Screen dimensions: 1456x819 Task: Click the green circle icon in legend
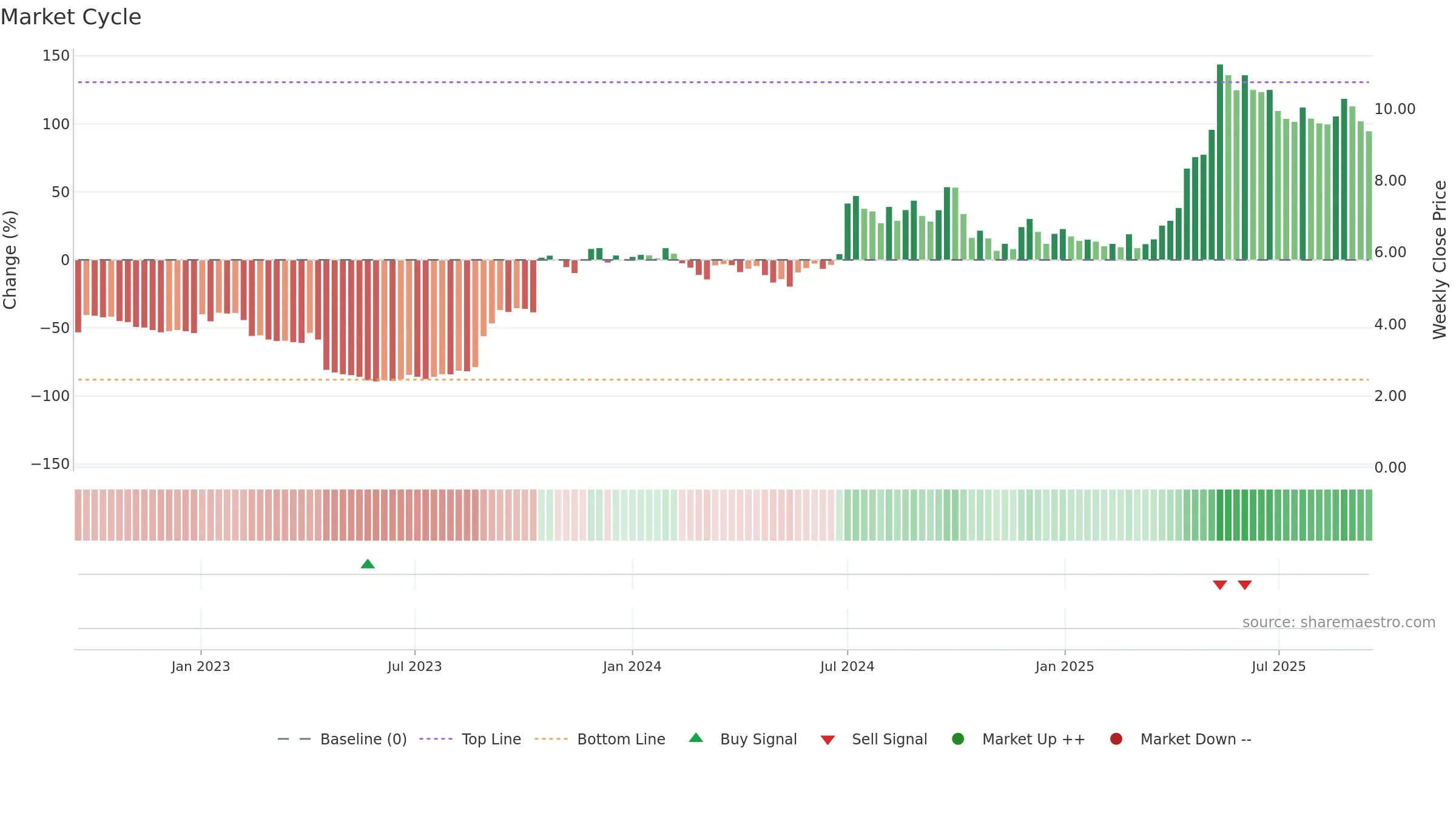click(958, 739)
